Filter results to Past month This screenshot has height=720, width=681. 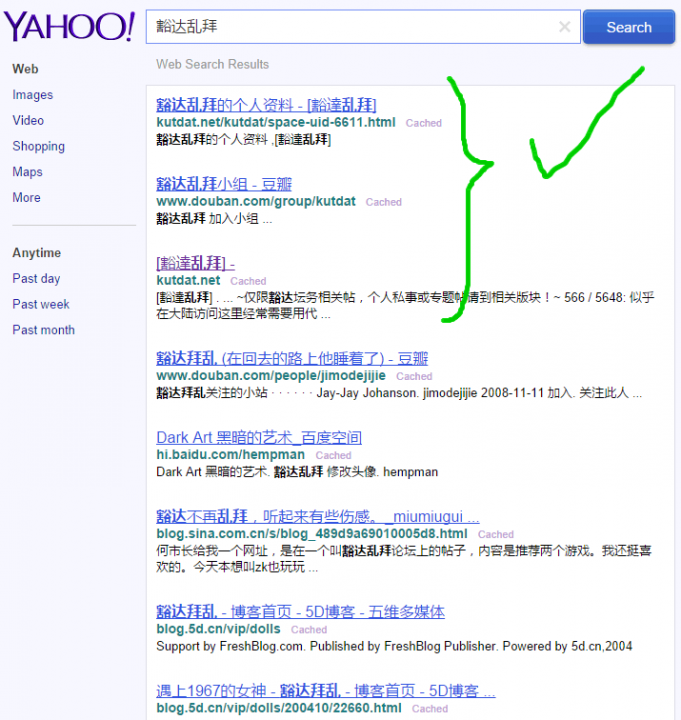coord(43,330)
